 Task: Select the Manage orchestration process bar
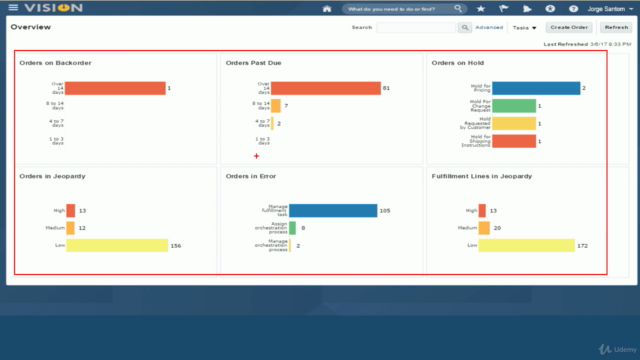click(290, 245)
